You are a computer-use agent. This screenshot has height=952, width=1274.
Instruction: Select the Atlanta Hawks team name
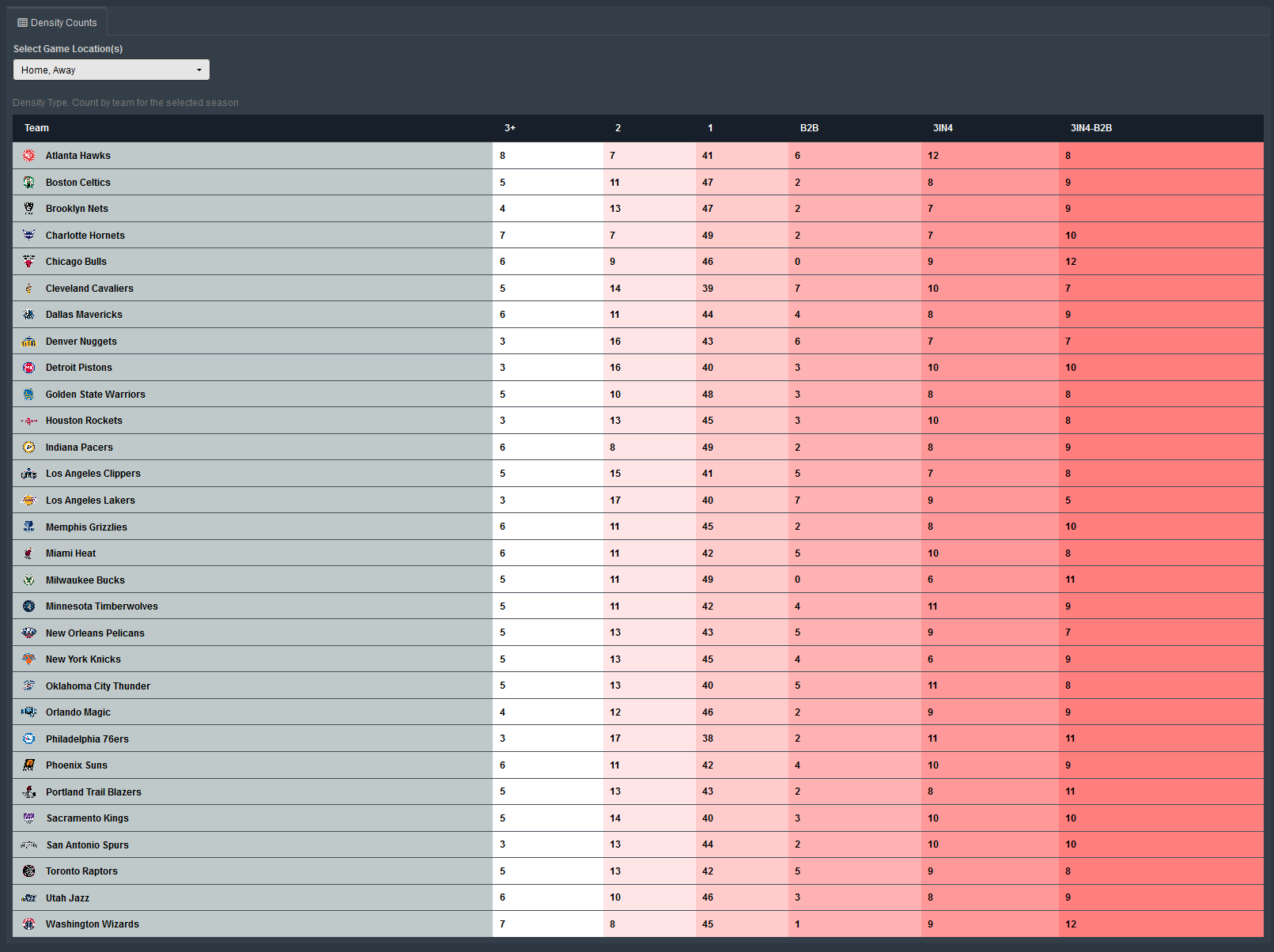(x=78, y=156)
